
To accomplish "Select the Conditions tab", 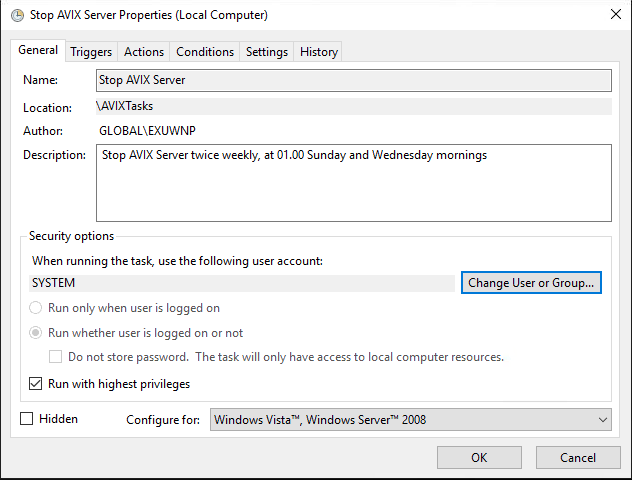I will [x=205, y=52].
